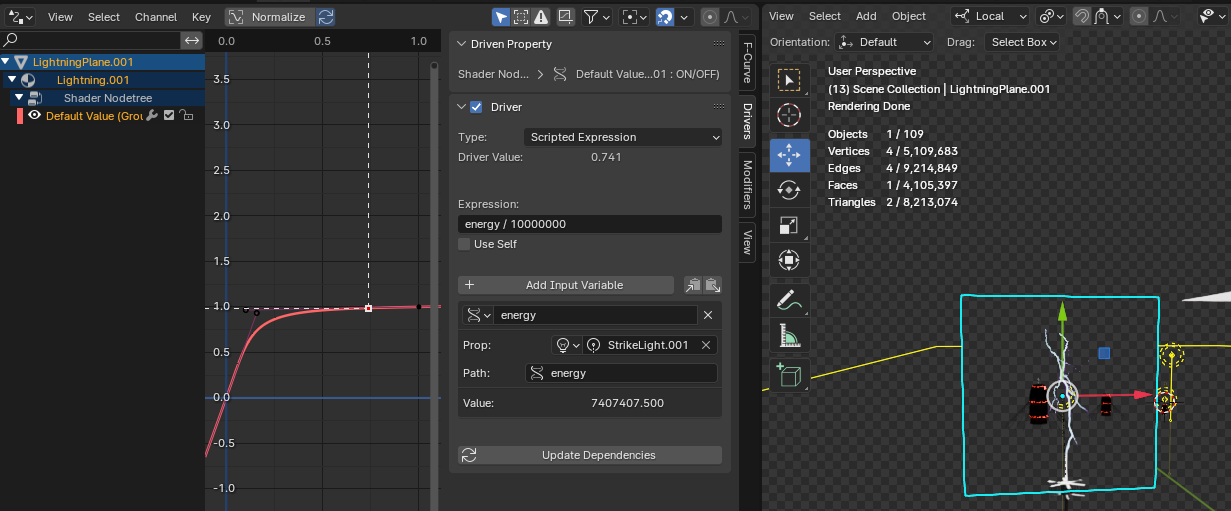
Task: Toggle proportional editing in Drivers editor
Action: [709, 17]
